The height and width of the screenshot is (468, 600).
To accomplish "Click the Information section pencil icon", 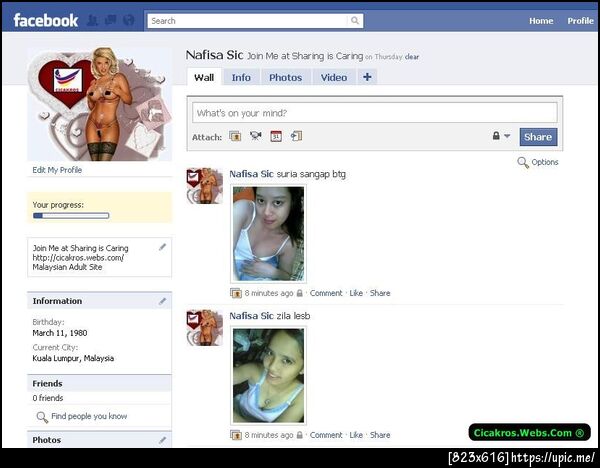I will click(x=163, y=302).
